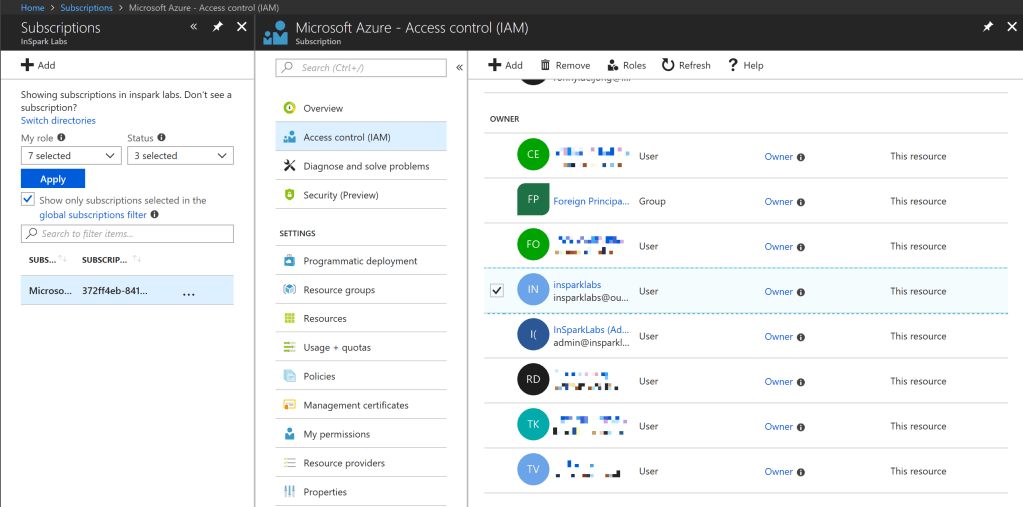The height and width of the screenshot is (507, 1023).
Task: Collapse the resource menu with chevron
Action: [x=459, y=68]
